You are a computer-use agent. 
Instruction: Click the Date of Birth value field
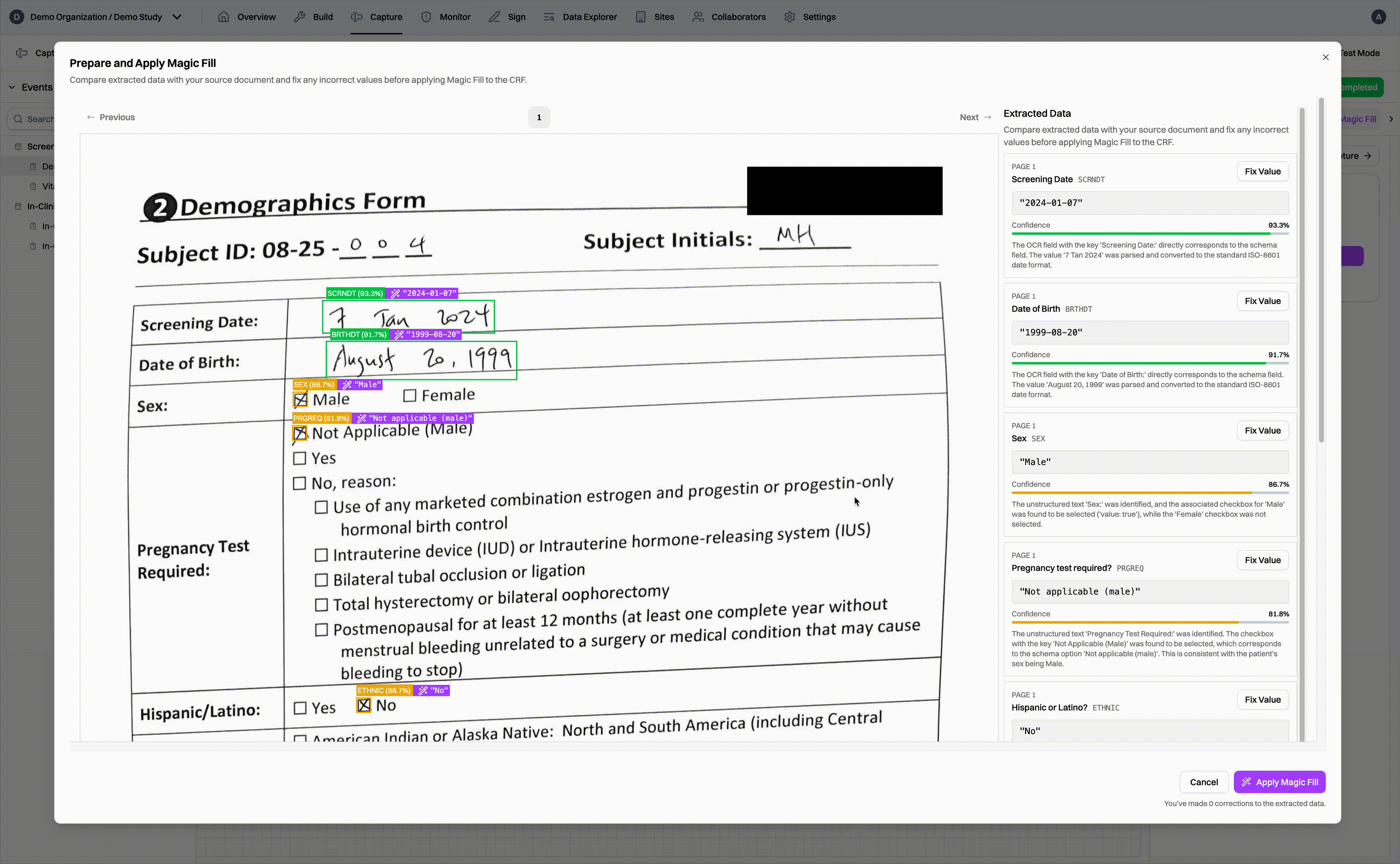pos(1149,333)
